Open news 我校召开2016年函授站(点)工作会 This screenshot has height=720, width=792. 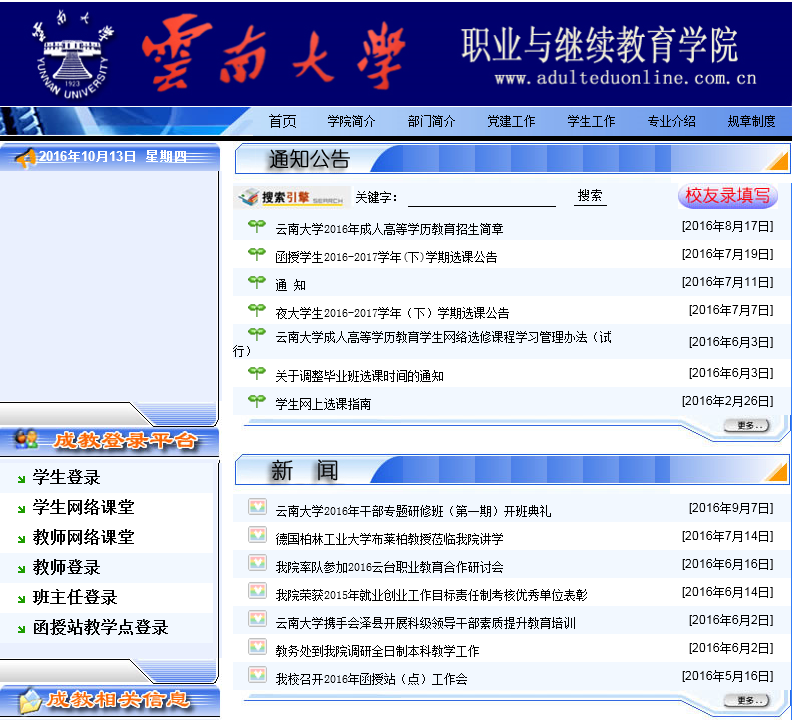click(371, 679)
